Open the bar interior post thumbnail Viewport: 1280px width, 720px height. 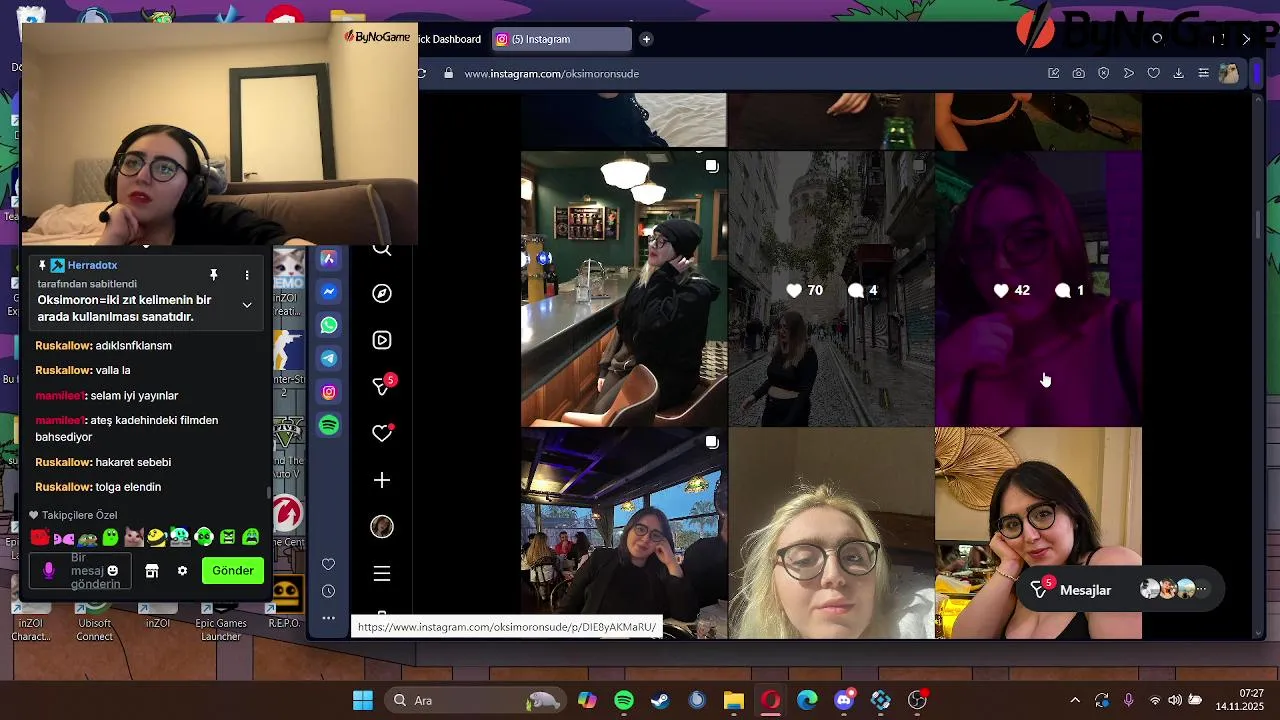coord(624,289)
